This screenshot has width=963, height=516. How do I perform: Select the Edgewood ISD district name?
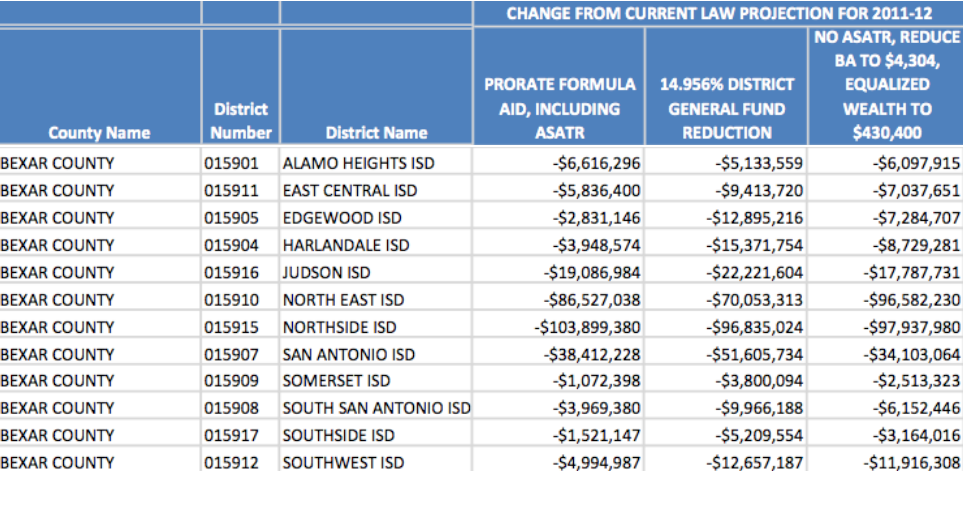coord(342,218)
